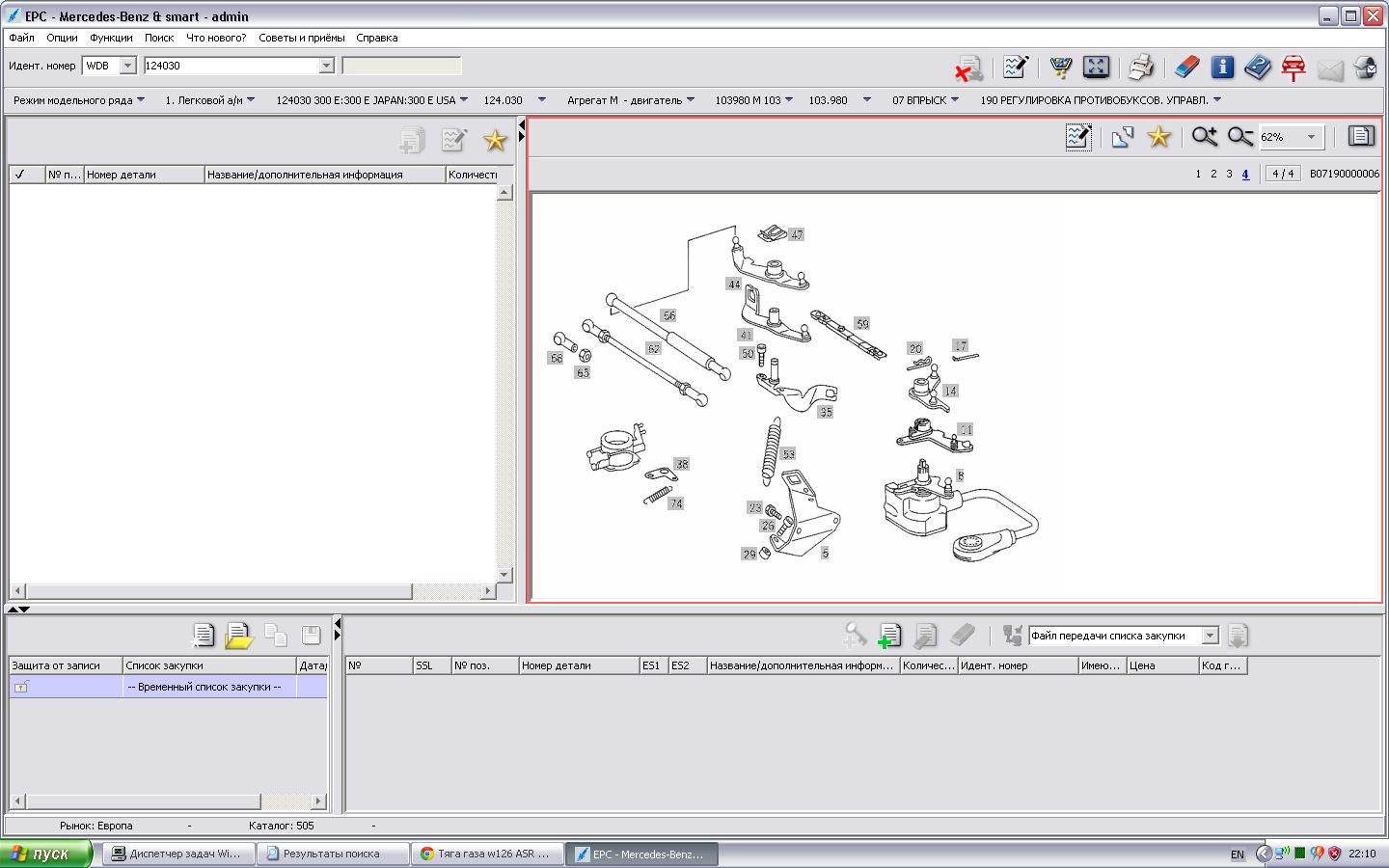The image size is (1389, 868).
Task: Expand the WDB manufacturer code dropdown
Action: pos(127,66)
